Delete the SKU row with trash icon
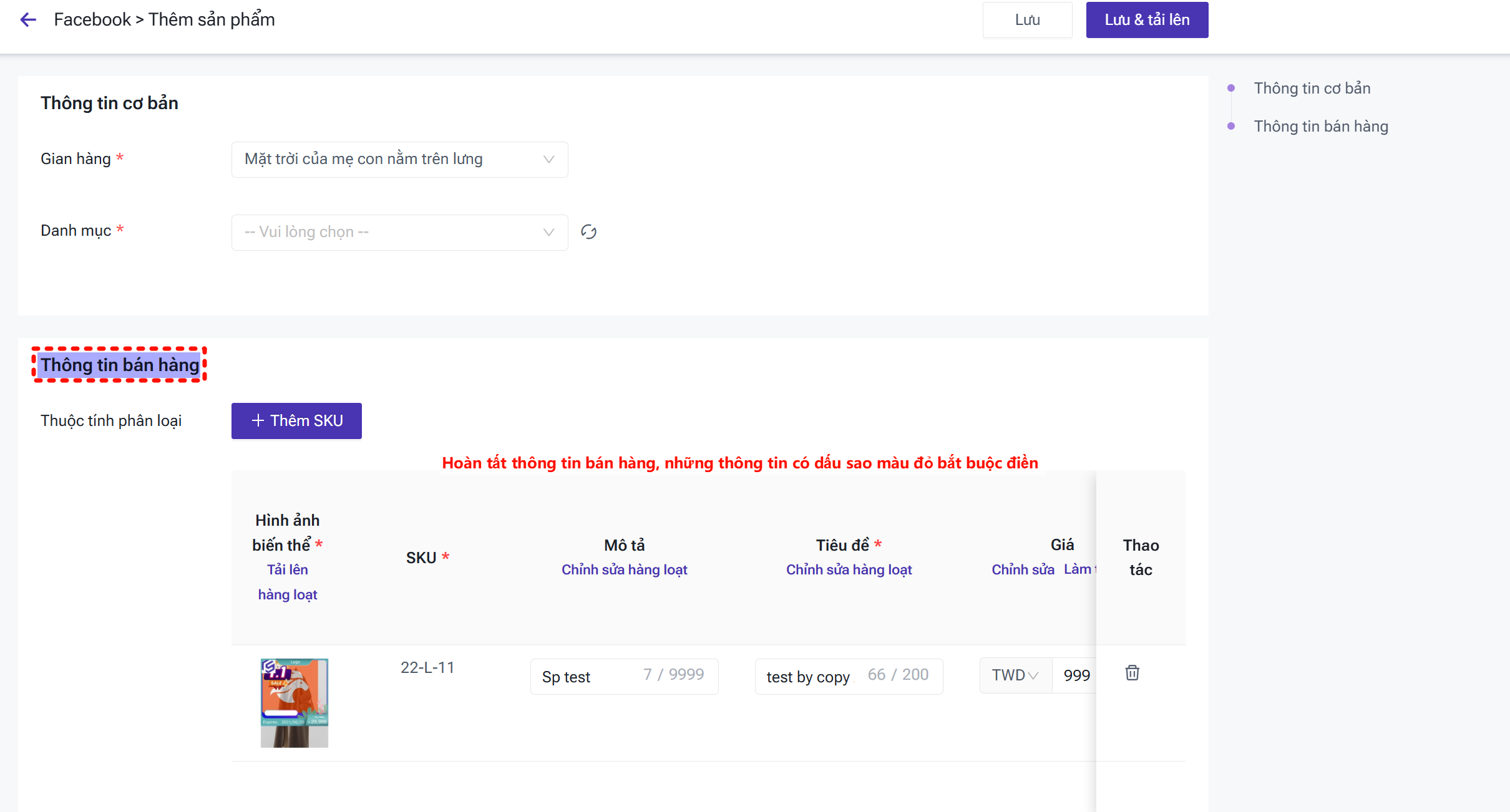 coord(1132,673)
